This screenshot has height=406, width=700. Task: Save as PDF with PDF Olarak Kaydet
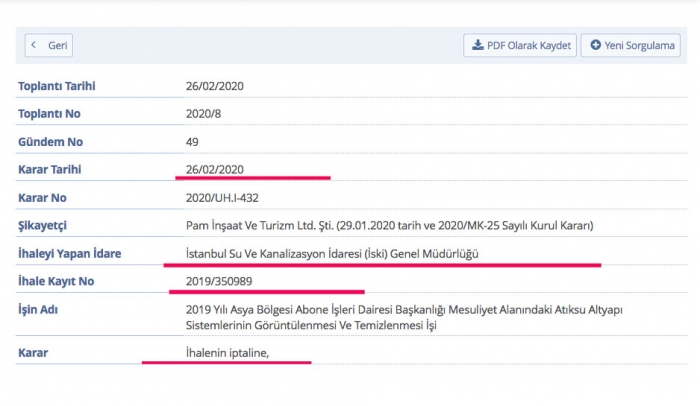tap(520, 46)
